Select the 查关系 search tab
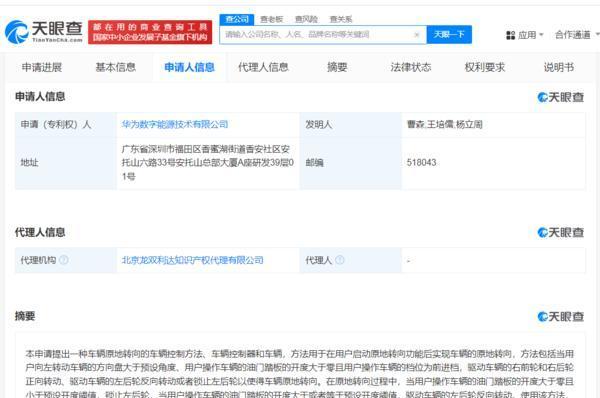 tap(341, 19)
